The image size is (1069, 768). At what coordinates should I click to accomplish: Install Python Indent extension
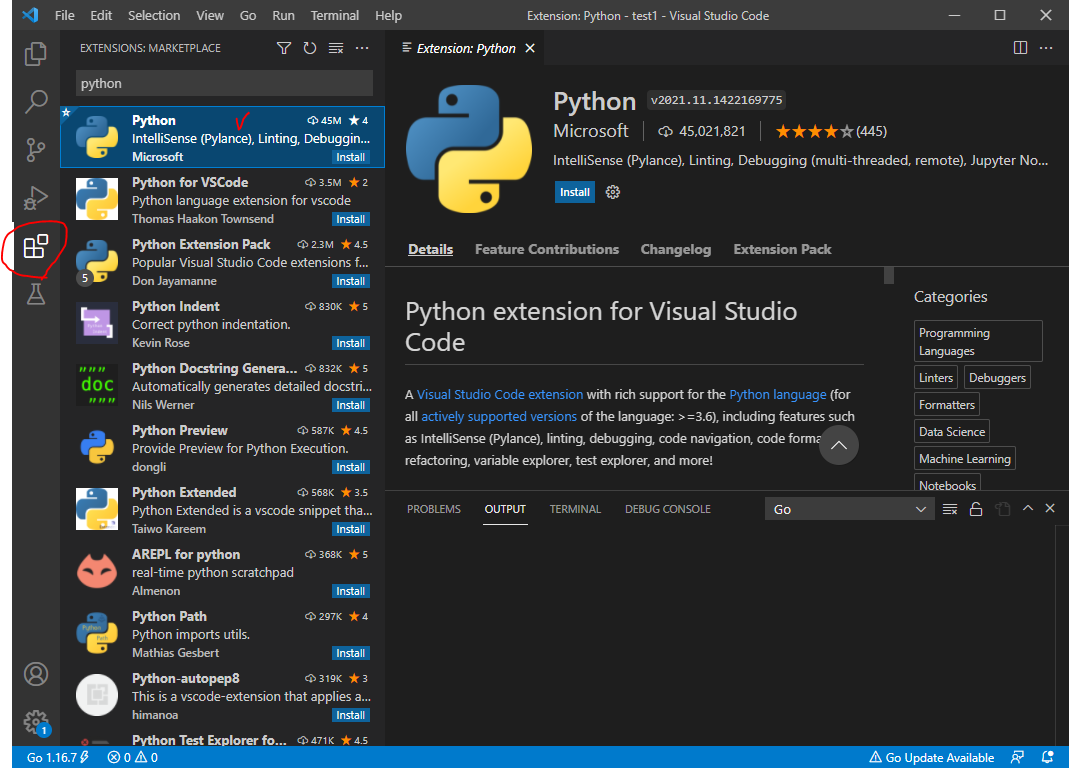pyautogui.click(x=350, y=343)
